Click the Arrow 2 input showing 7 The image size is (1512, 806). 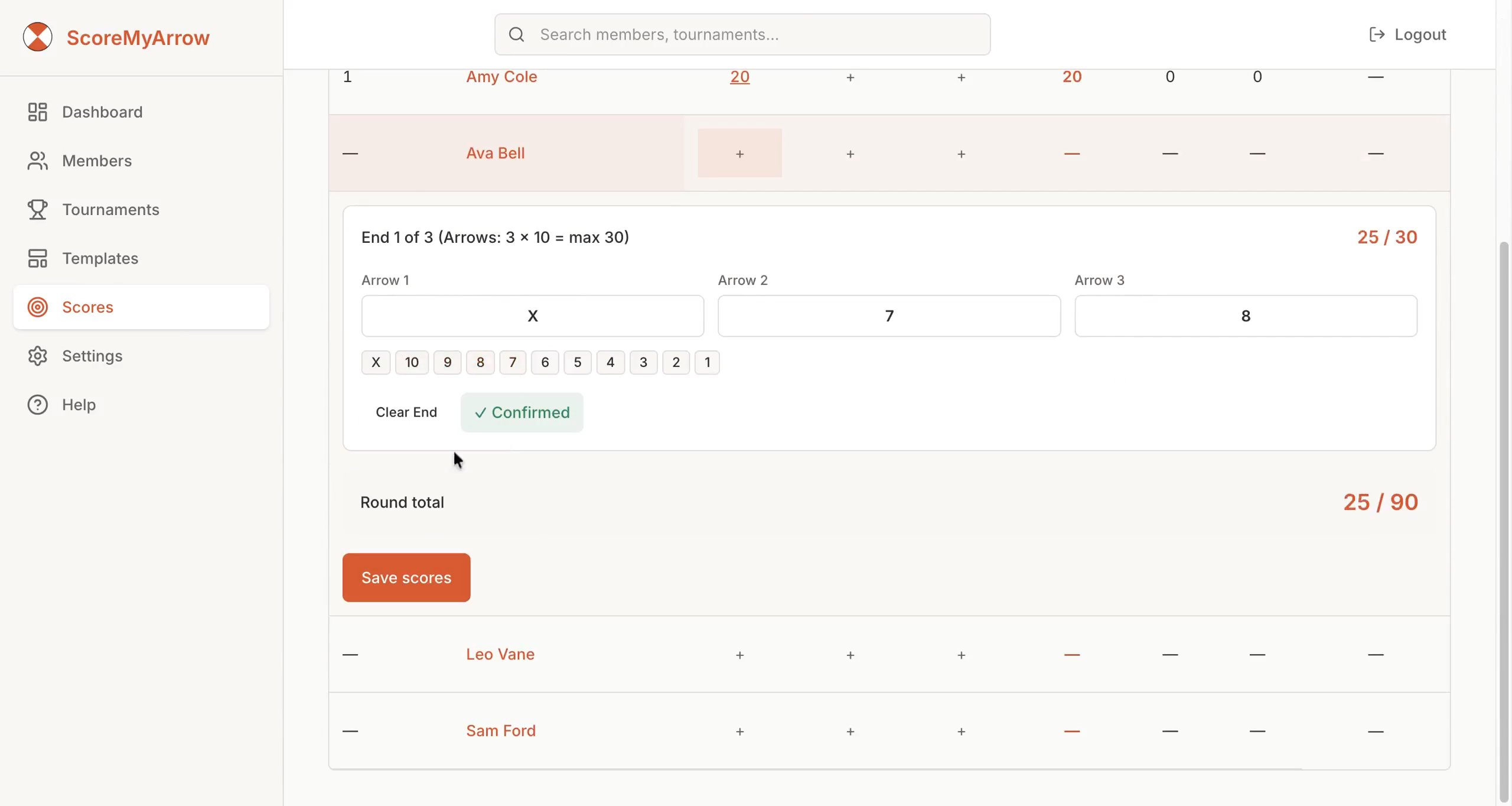point(889,316)
